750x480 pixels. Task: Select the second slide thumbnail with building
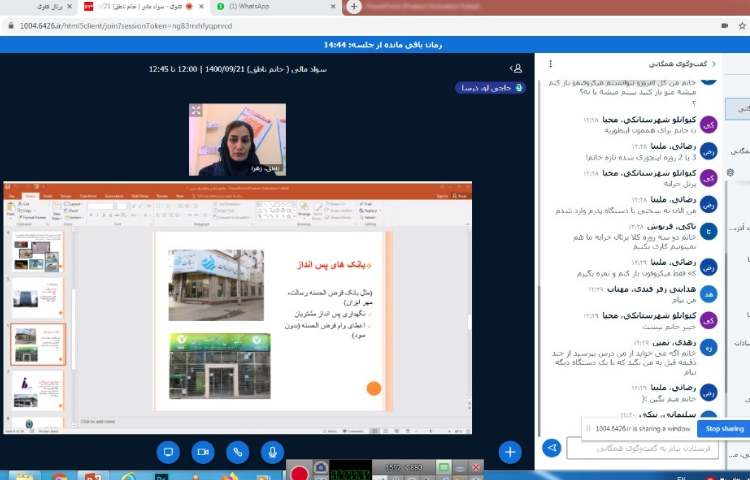pyautogui.click(x=37, y=298)
